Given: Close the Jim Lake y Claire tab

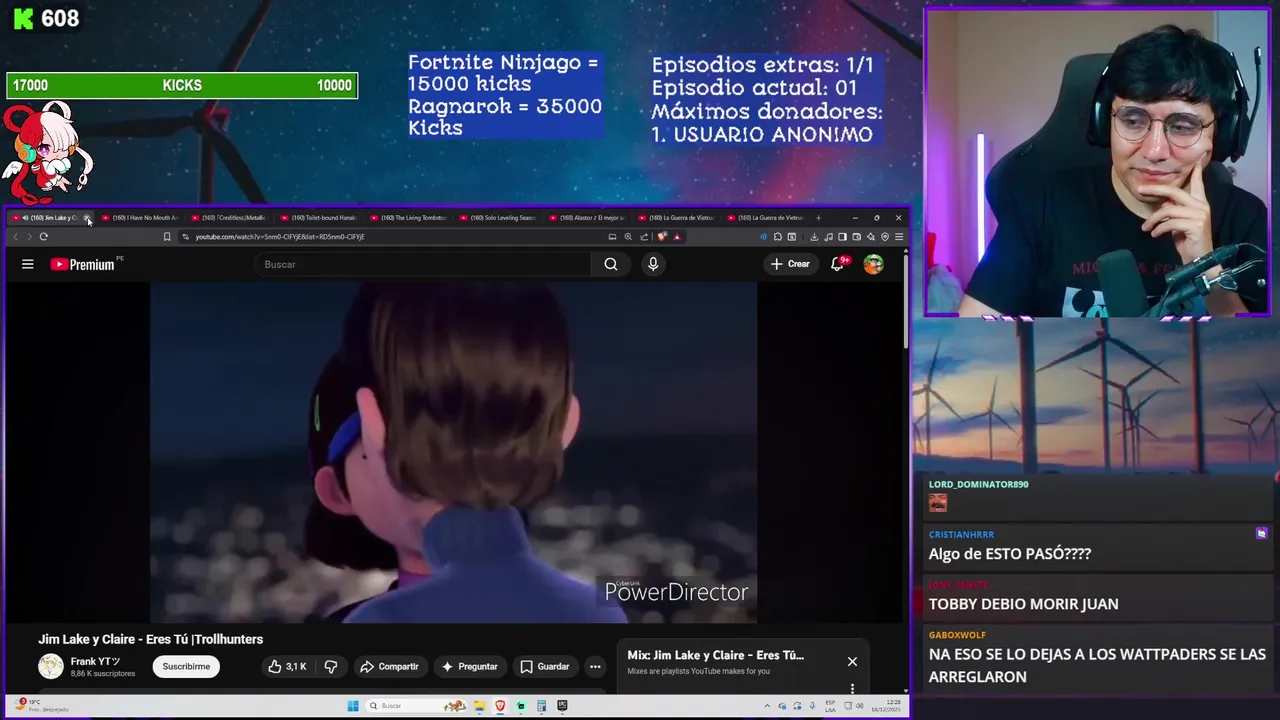Looking at the screenshot, I should coord(87,217).
